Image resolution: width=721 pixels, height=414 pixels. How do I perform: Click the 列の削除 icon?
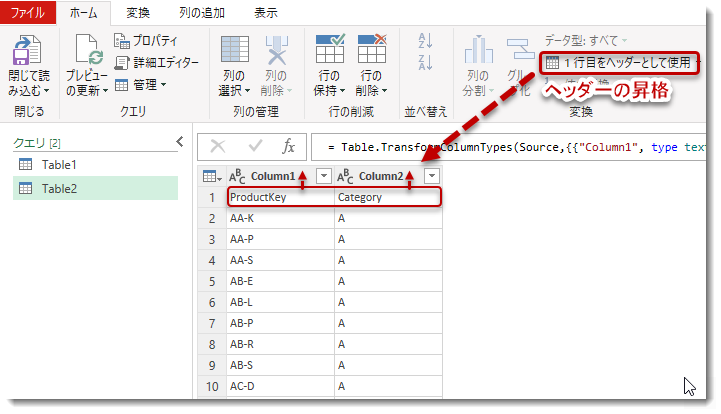[276, 50]
